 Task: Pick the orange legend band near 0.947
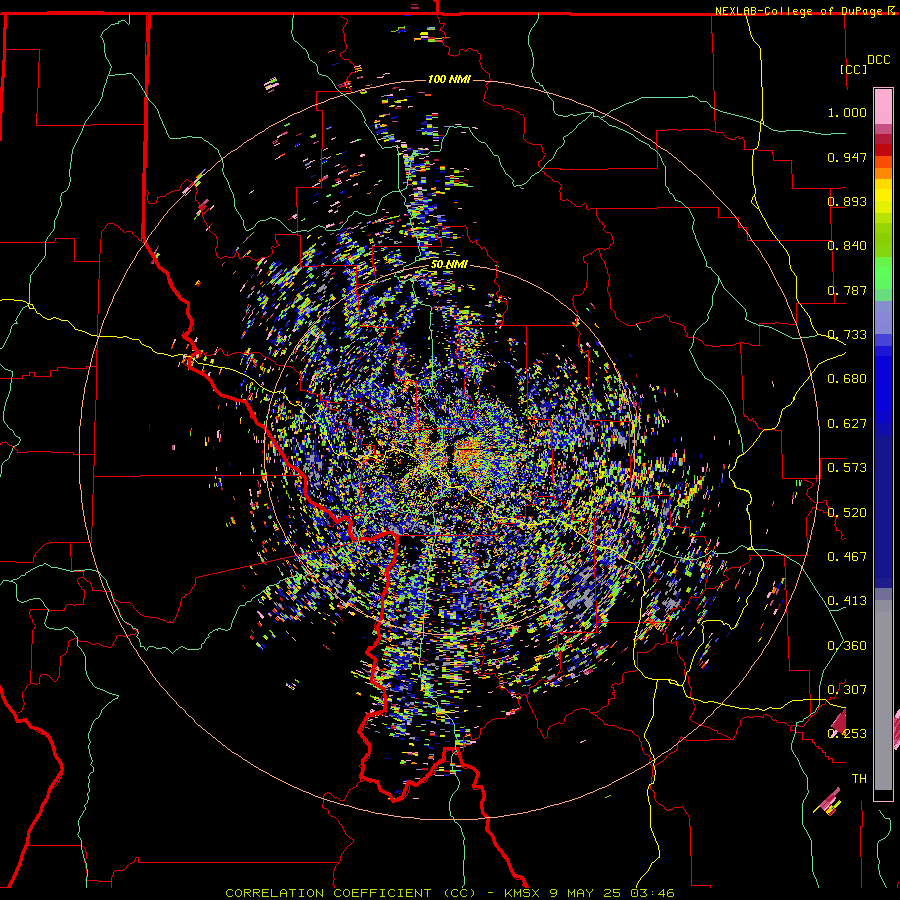click(883, 162)
